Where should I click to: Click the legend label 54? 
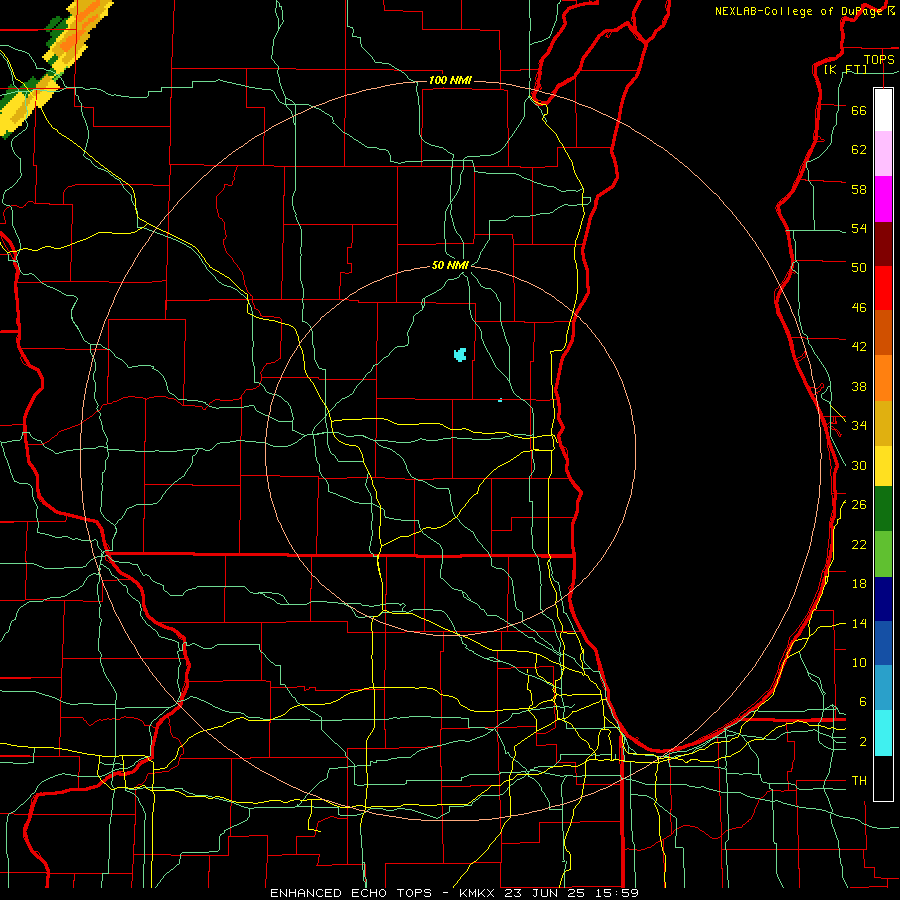point(859,228)
